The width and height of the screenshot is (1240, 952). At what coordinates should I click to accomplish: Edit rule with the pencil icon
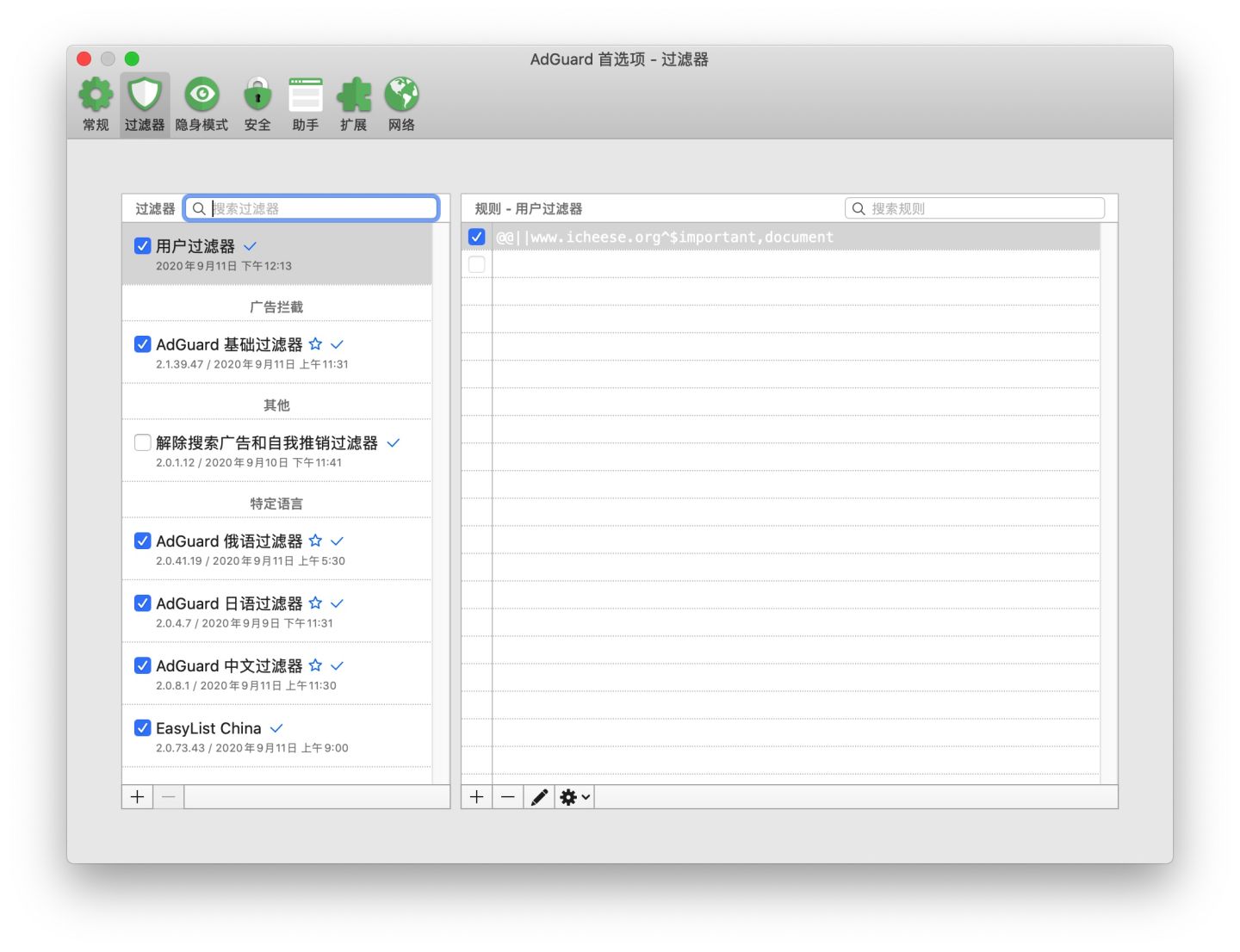(x=539, y=797)
